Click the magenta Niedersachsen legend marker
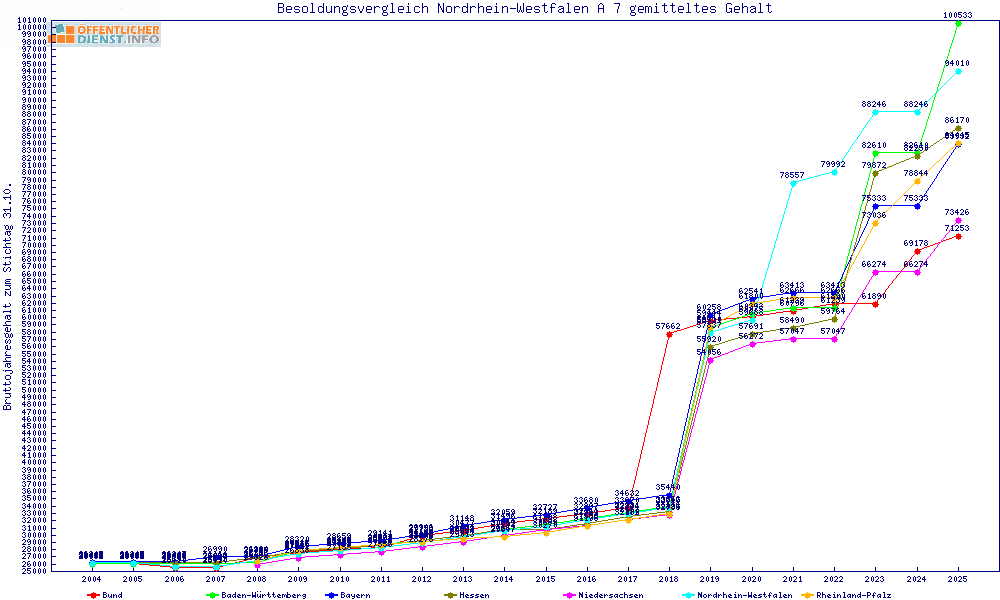Screen dimensions: 1000x600 pyautogui.click(x=569, y=595)
